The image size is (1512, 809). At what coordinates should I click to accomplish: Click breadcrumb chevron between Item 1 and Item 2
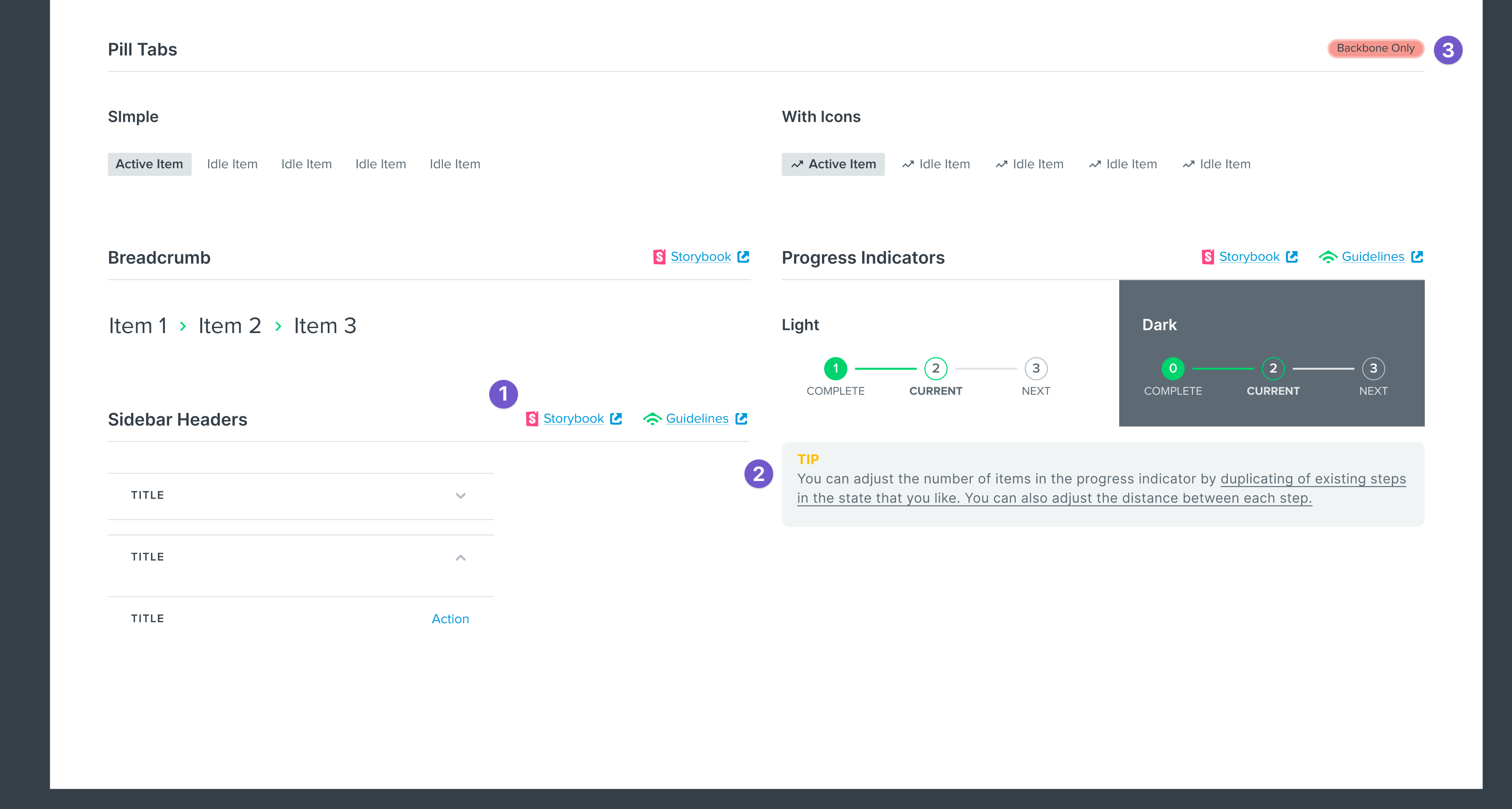tap(183, 326)
